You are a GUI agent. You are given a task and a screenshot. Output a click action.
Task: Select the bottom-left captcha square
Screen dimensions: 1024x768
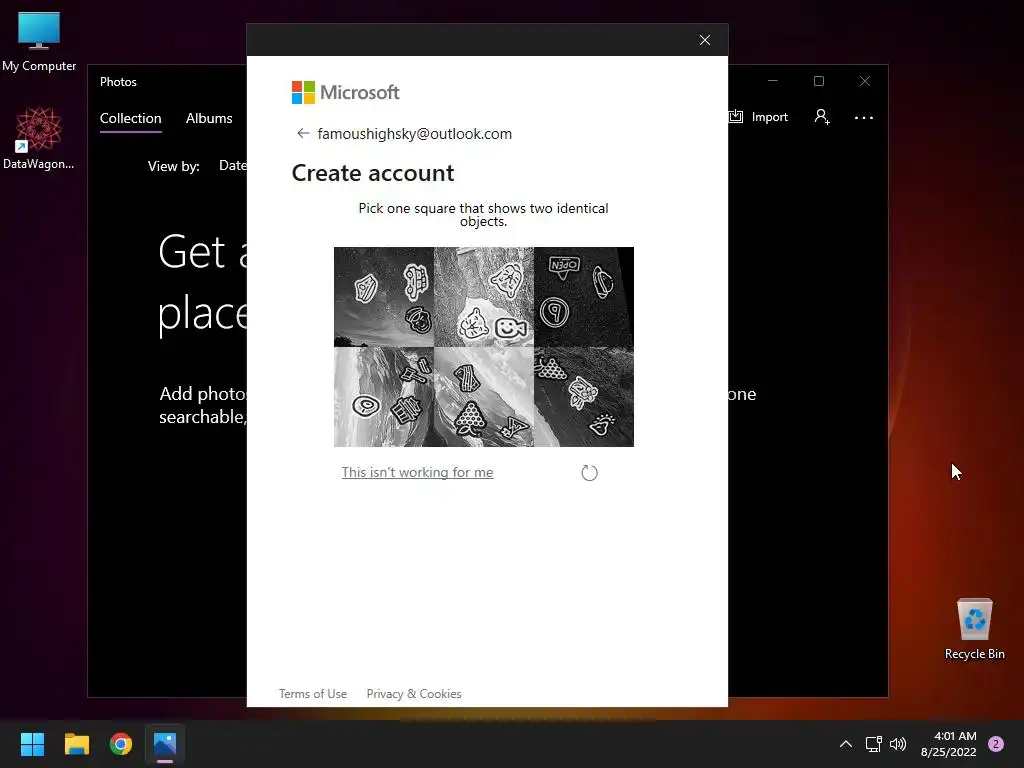[x=384, y=397]
